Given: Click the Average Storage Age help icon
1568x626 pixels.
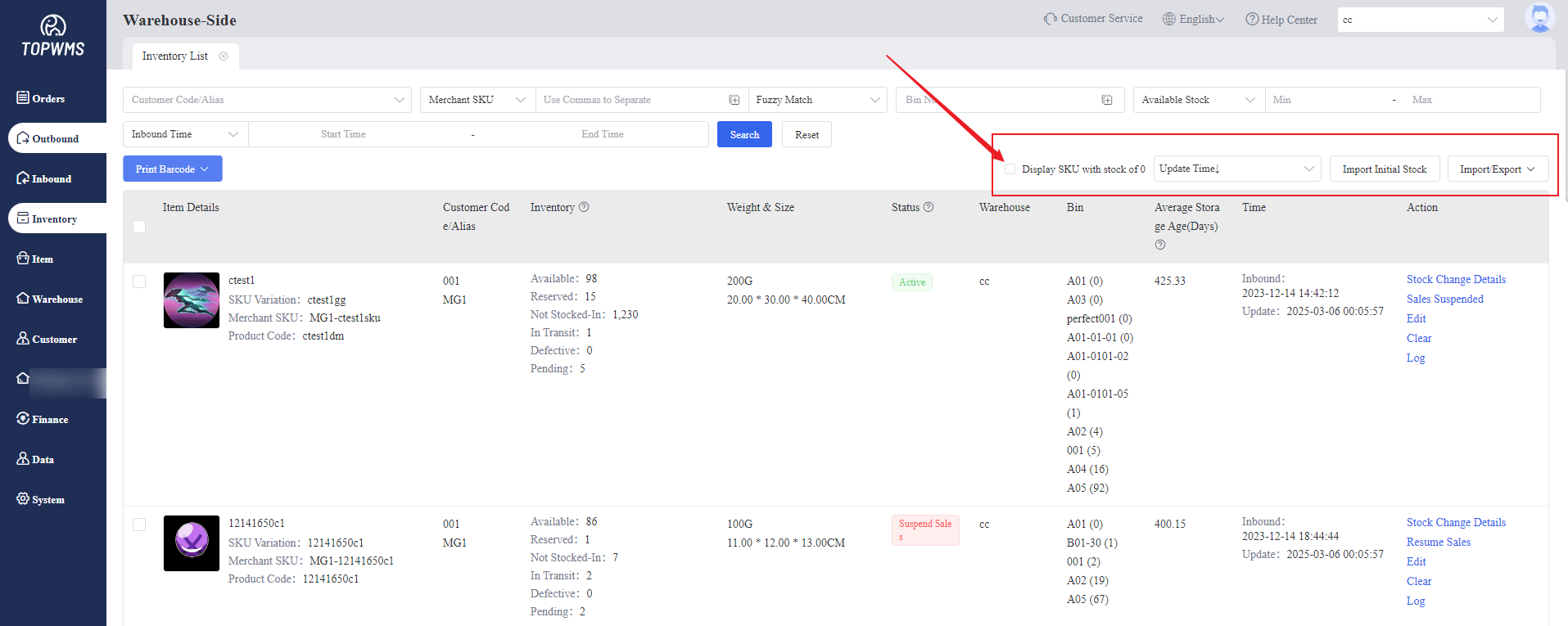Looking at the screenshot, I should coord(1160,245).
